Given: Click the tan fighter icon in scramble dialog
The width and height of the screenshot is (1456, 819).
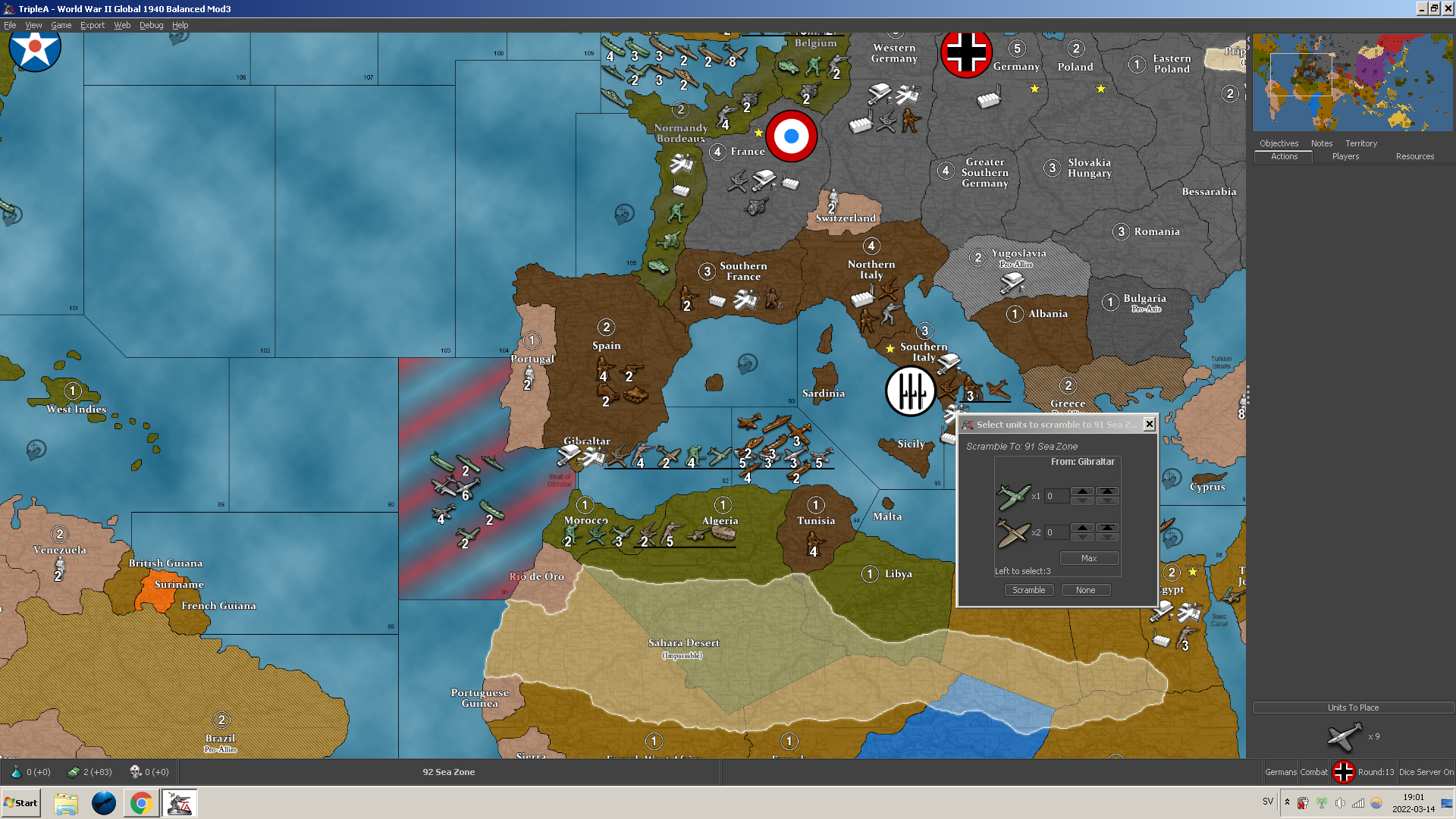Looking at the screenshot, I should (x=1013, y=532).
